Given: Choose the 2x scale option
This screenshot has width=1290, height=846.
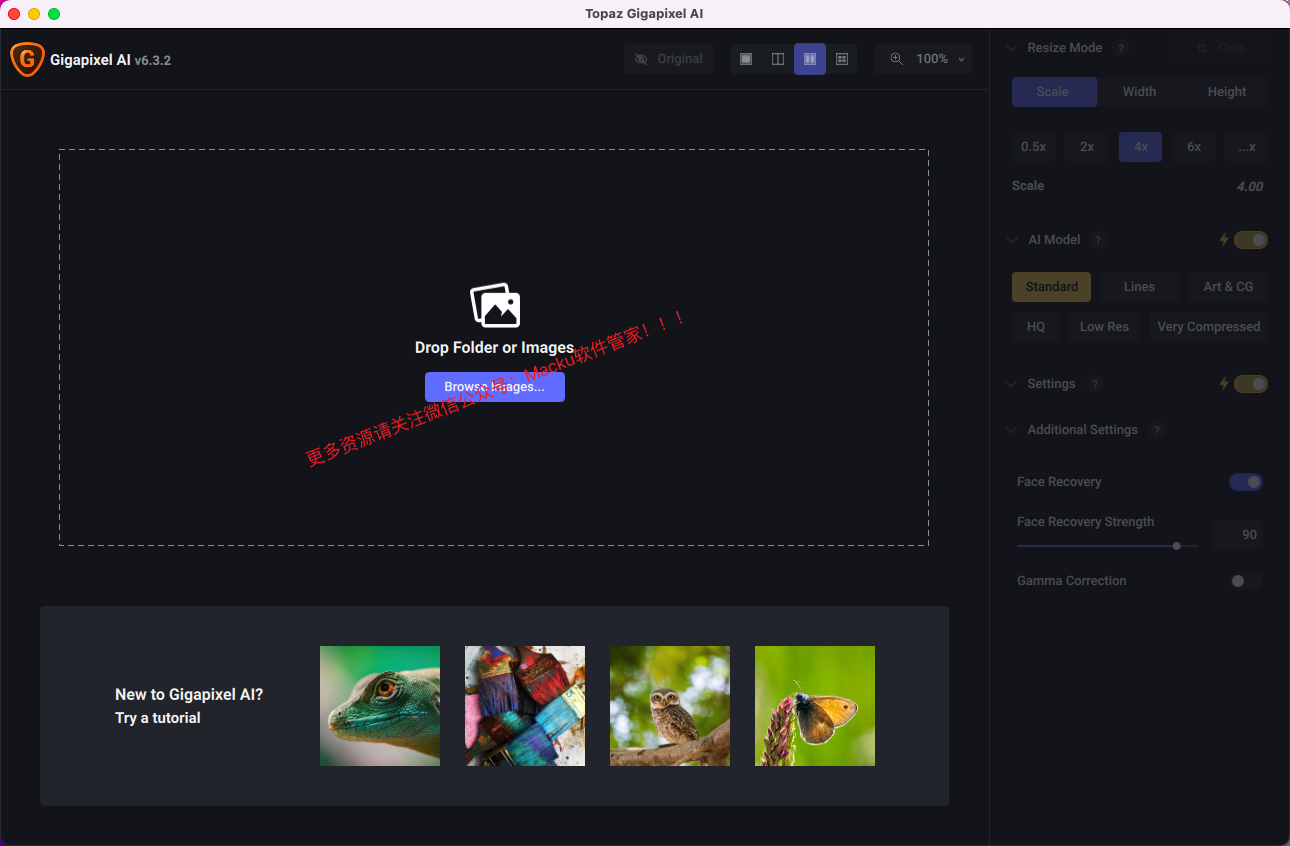Looking at the screenshot, I should (x=1087, y=147).
